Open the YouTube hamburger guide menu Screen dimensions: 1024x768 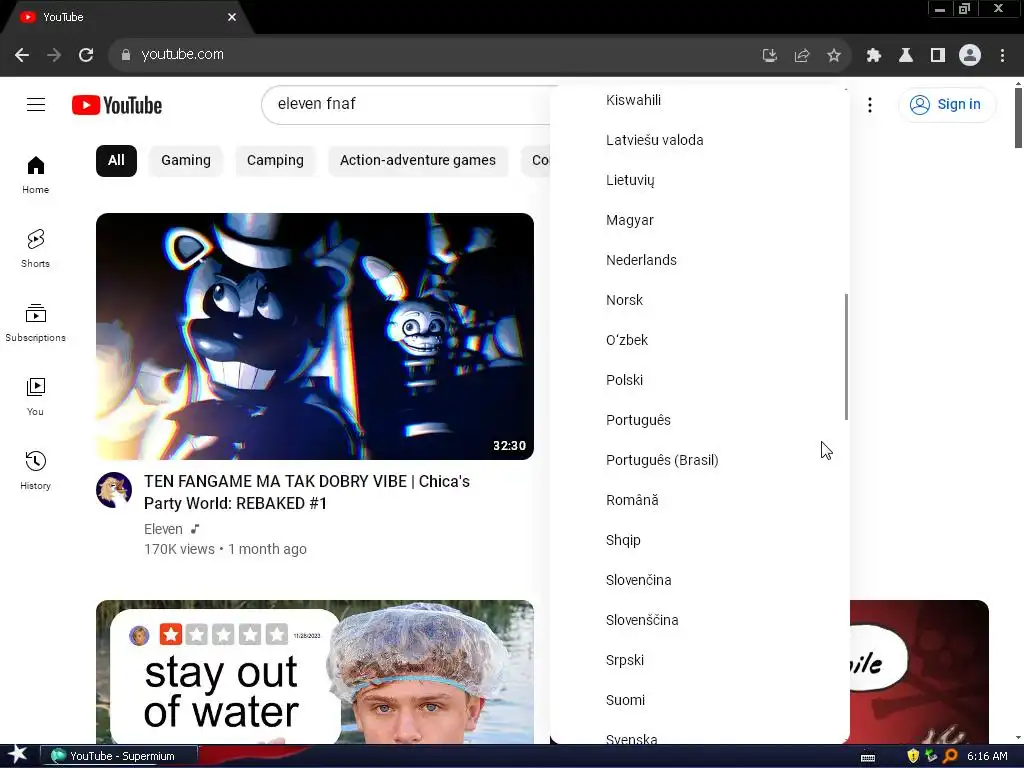pyautogui.click(x=36, y=104)
